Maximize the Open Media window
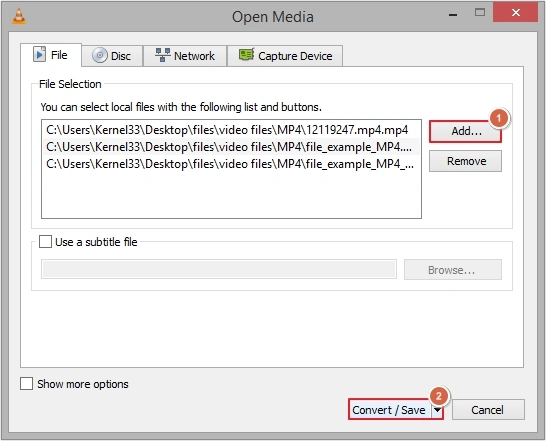The width and height of the screenshot is (546, 441). click(480, 13)
